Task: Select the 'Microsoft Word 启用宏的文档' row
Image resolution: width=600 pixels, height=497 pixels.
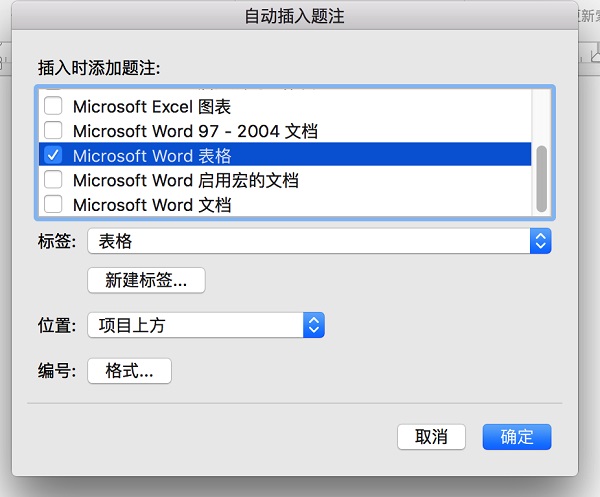Action: click(285, 179)
